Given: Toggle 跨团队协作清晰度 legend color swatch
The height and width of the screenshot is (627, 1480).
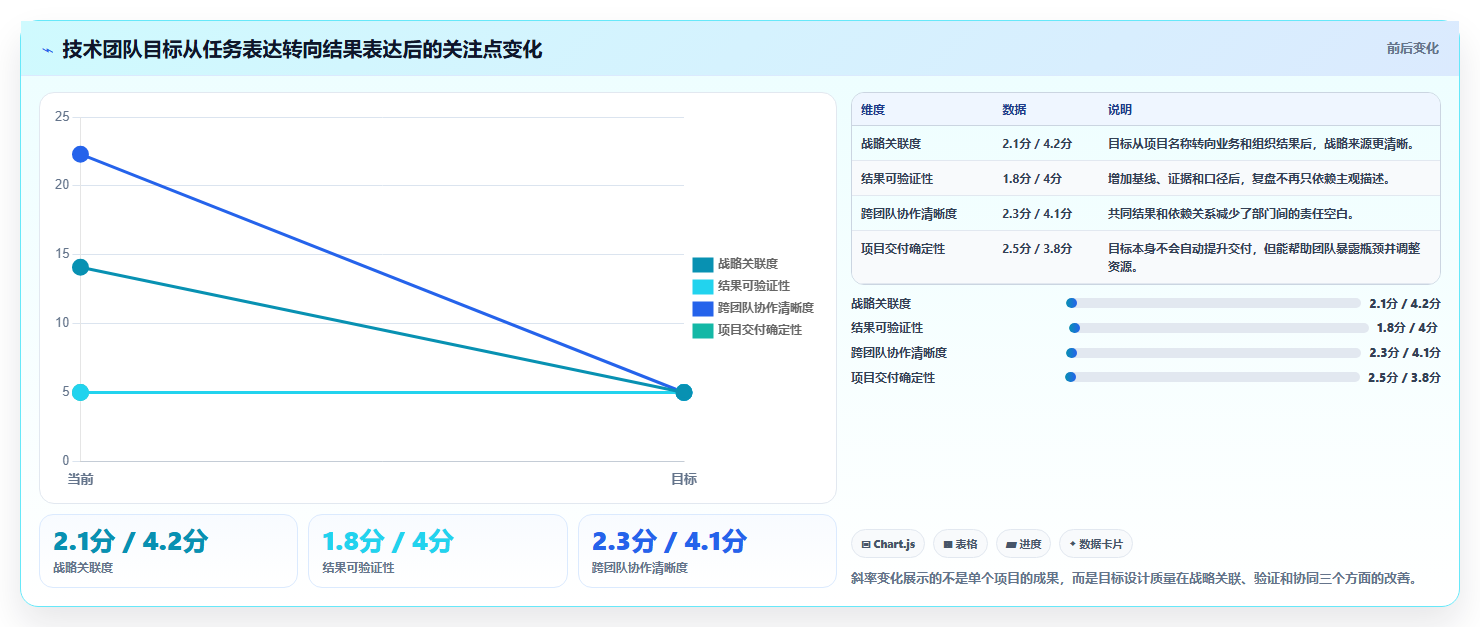Looking at the screenshot, I should [x=703, y=308].
